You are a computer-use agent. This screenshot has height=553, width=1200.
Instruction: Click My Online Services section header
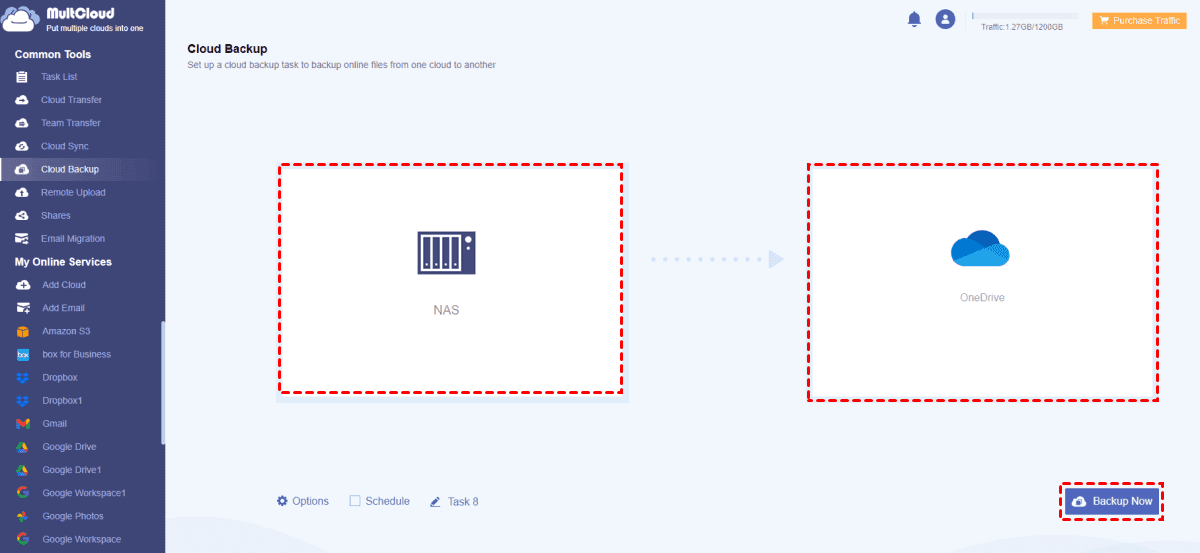point(63,262)
